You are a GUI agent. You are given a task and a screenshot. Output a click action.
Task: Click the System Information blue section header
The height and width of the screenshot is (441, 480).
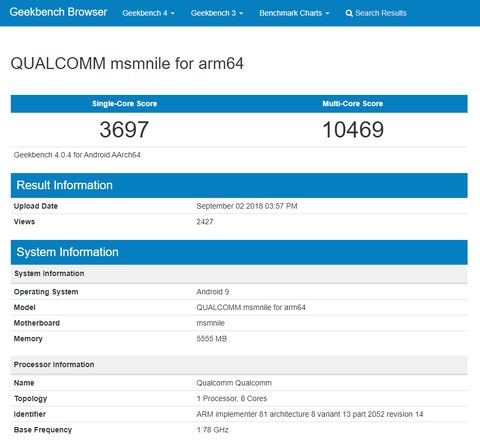pyautogui.click(x=239, y=252)
